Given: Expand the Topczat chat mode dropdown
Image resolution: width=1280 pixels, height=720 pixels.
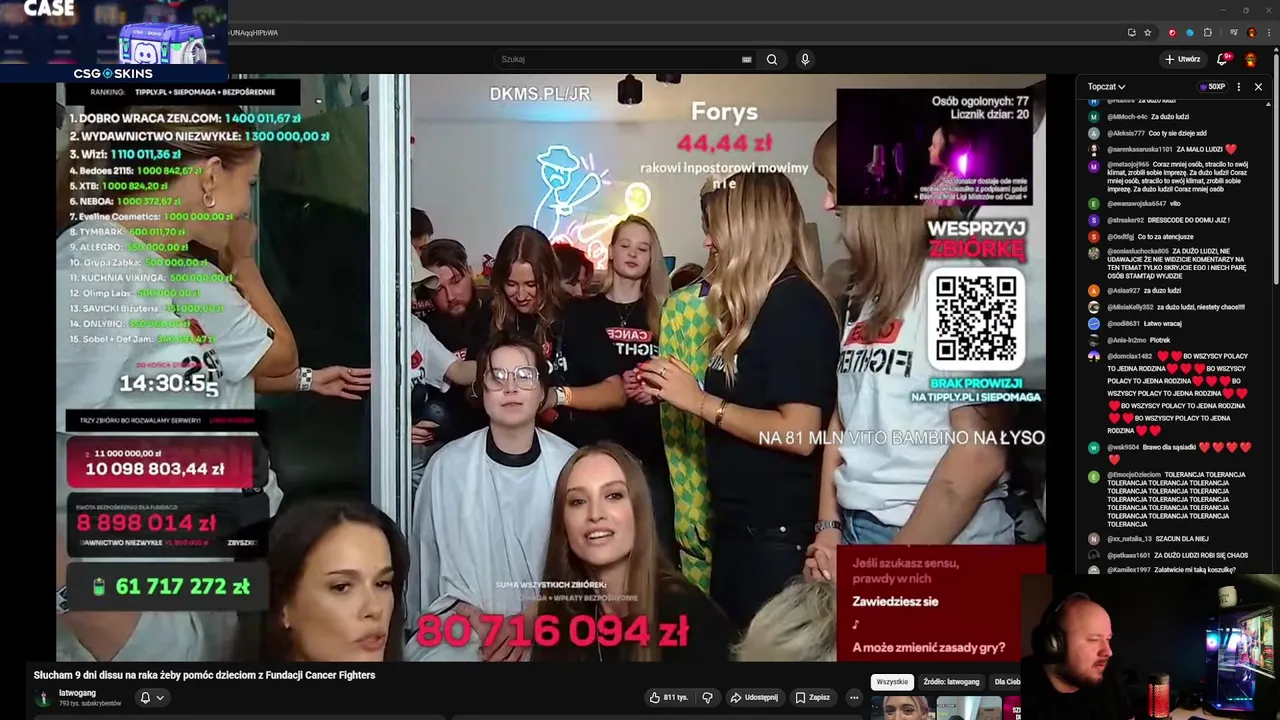Looking at the screenshot, I should coord(1106,87).
